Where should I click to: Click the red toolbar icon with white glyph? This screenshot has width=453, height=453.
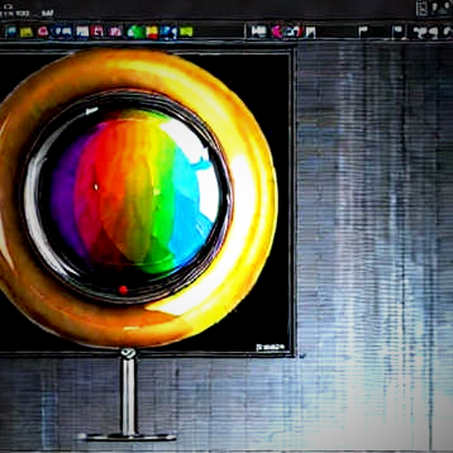[97, 32]
